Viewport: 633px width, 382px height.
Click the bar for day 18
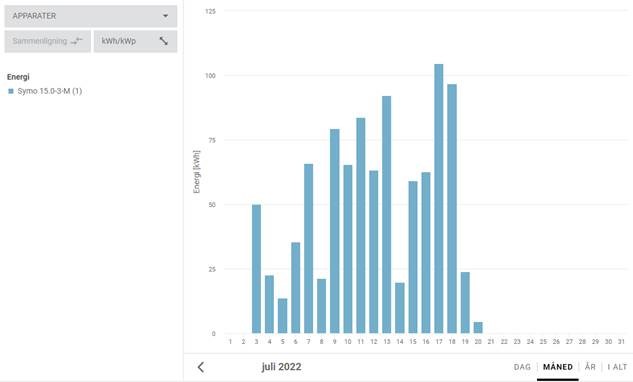click(452, 209)
